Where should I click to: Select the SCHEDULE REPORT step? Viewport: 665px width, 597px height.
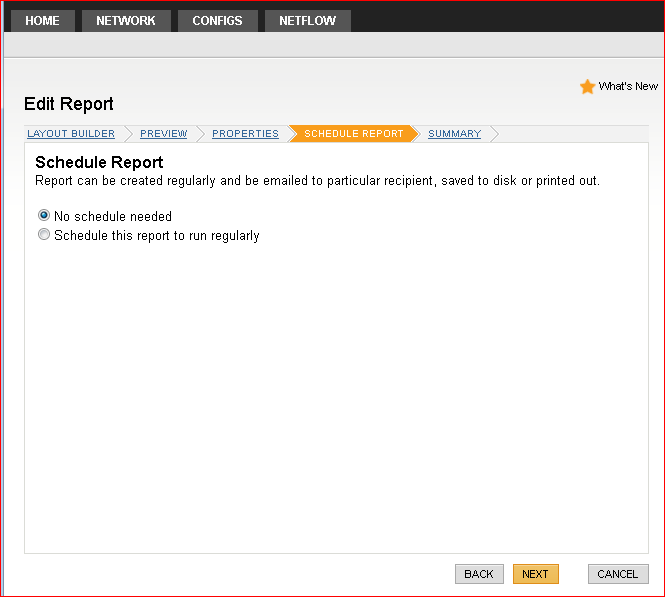point(353,134)
